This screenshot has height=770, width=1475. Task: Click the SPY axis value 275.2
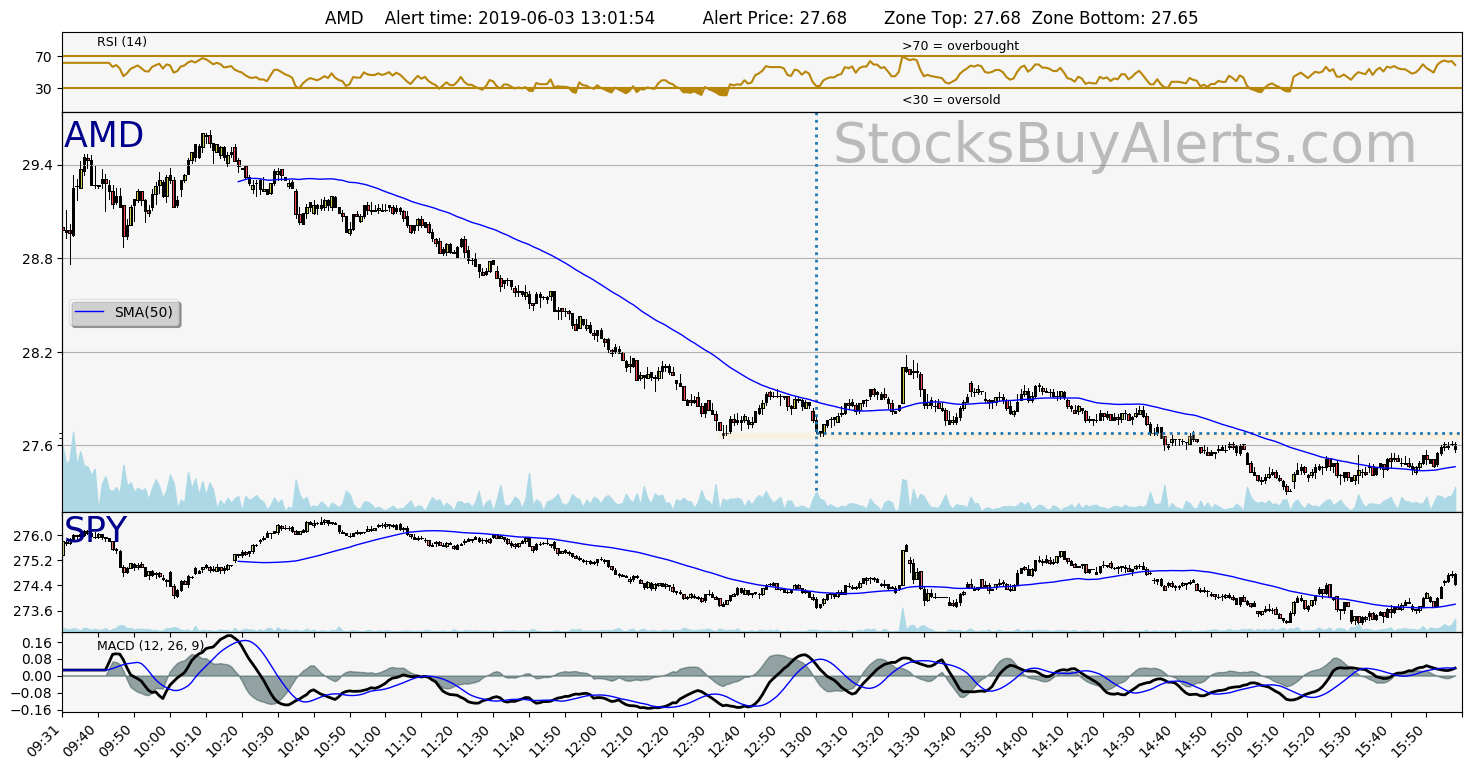(x=35, y=561)
